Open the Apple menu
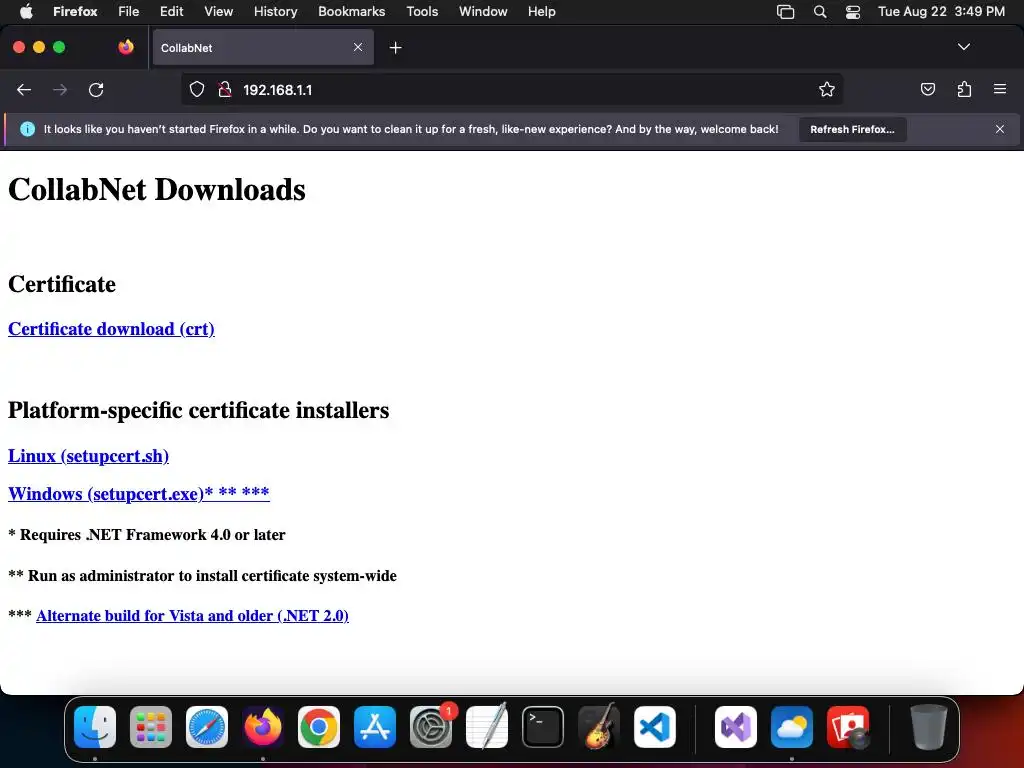This screenshot has width=1024, height=768. coord(26,12)
